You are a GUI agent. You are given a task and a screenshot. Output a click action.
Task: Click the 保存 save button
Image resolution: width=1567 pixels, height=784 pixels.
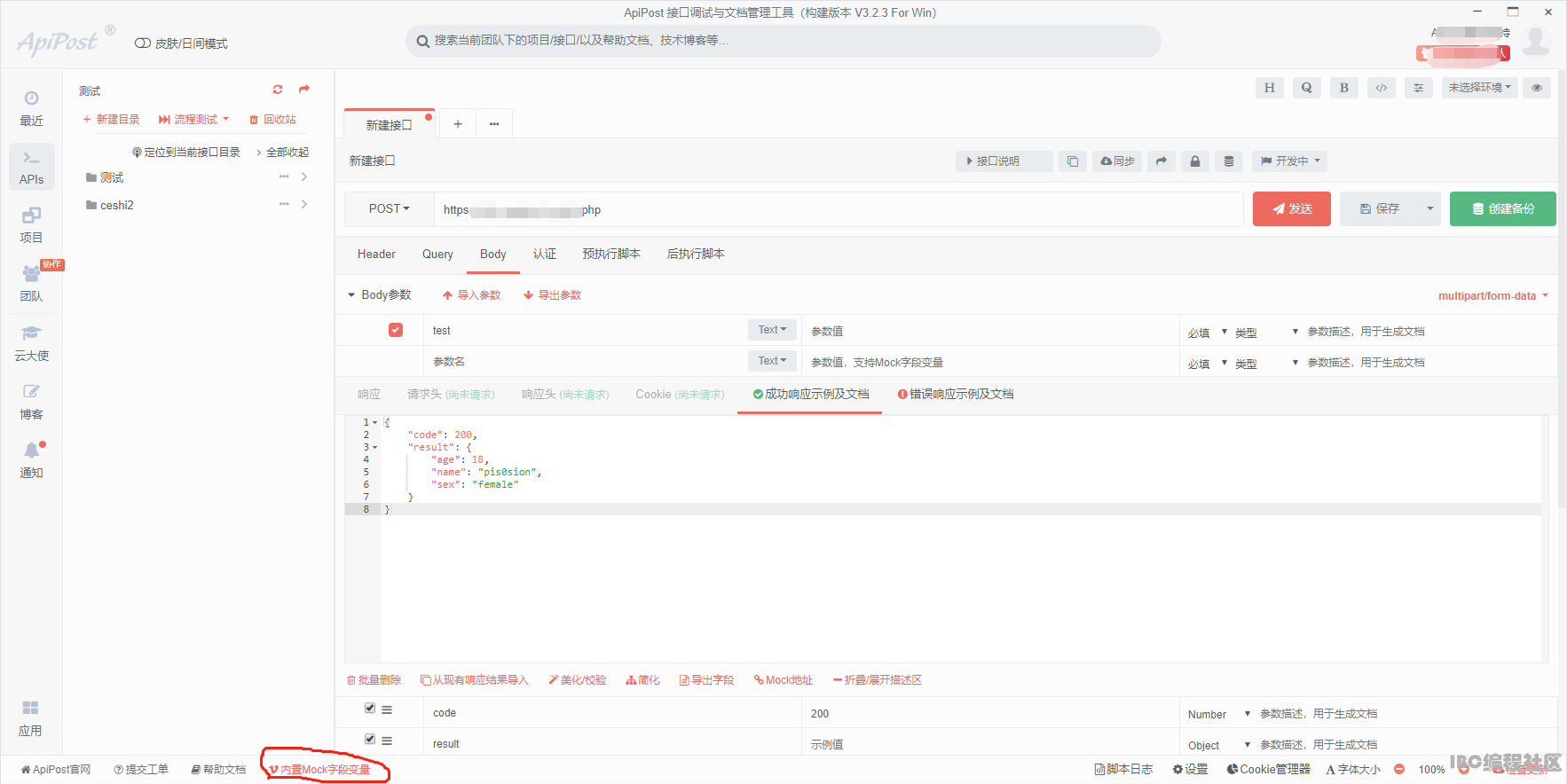(x=1380, y=208)
